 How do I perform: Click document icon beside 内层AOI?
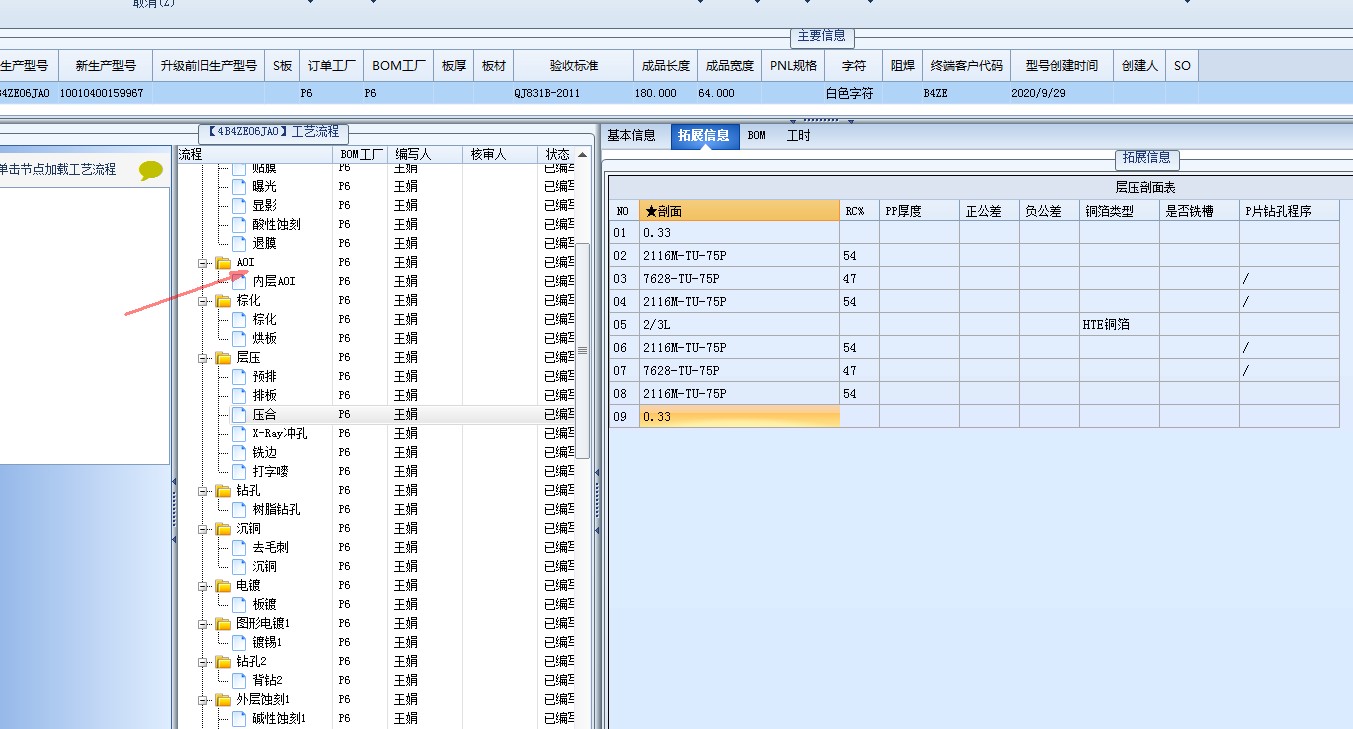point(239,281)
